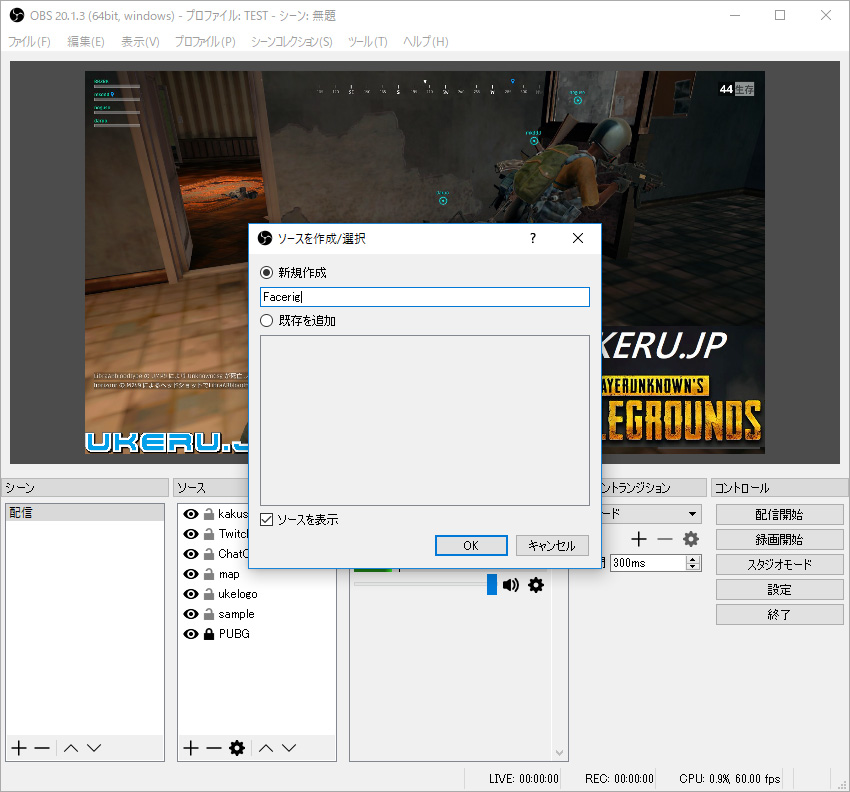Open the シーンコレクション(S) menu

292,42
